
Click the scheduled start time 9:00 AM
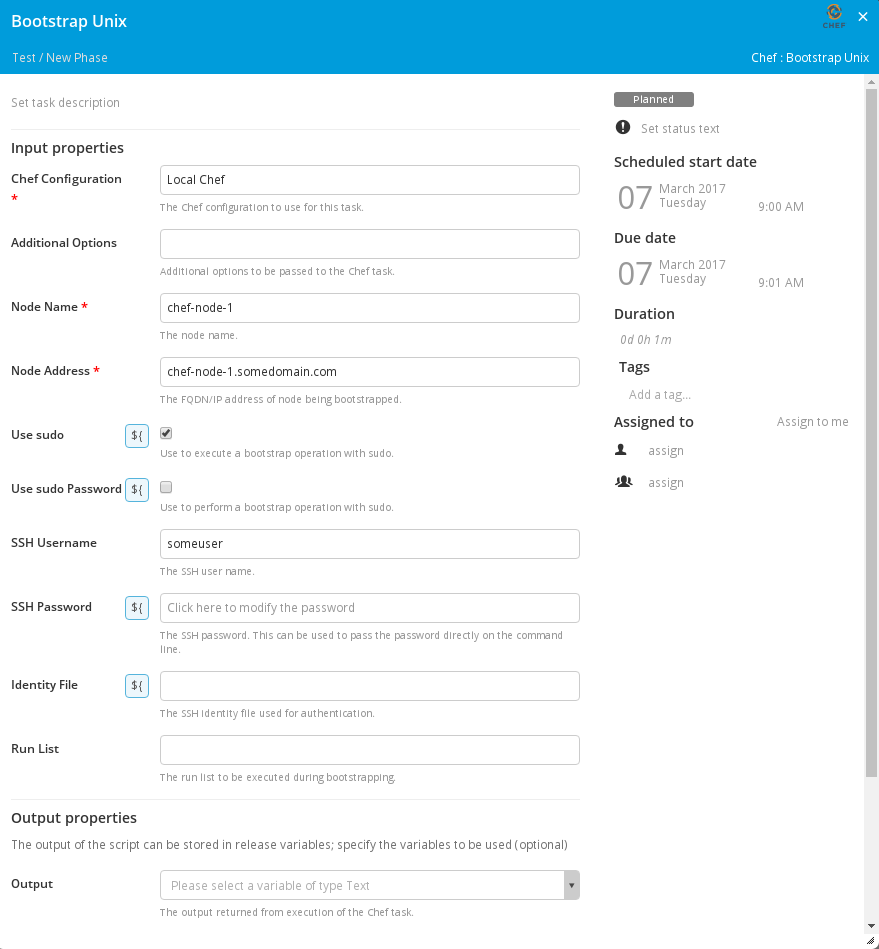coord(781,206)
